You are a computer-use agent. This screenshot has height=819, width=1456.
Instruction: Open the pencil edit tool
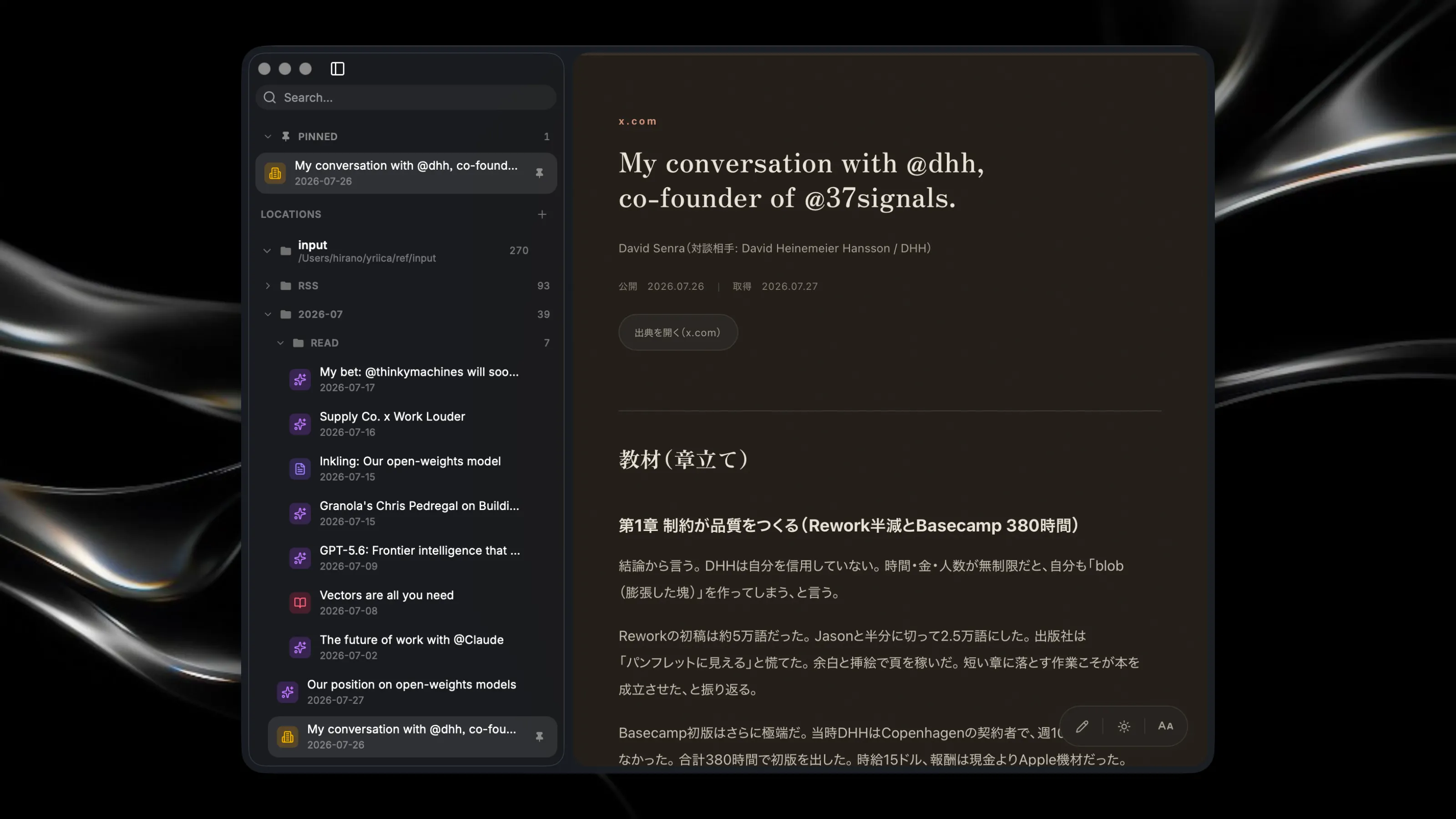click(1082, 726)
